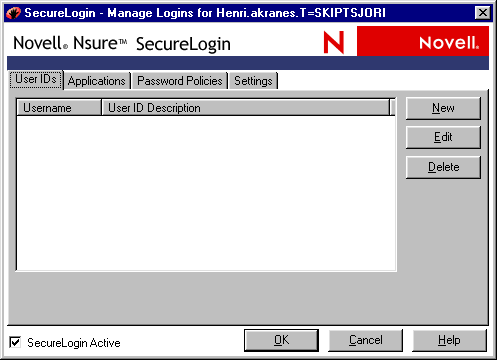497x360 pixels.
Task: Click the red Novell N logo
Action: click(333, 42)
